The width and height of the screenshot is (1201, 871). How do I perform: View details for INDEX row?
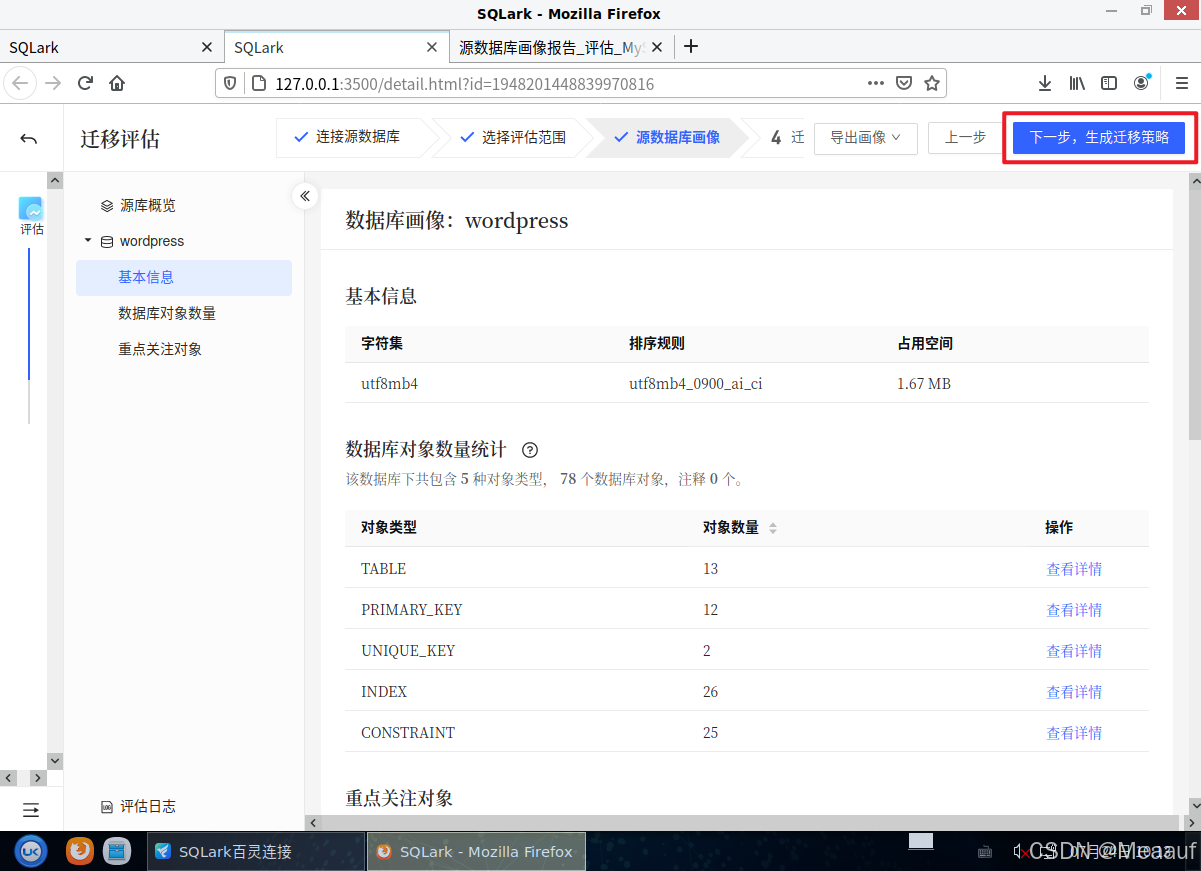click(x=1074, y=692)
